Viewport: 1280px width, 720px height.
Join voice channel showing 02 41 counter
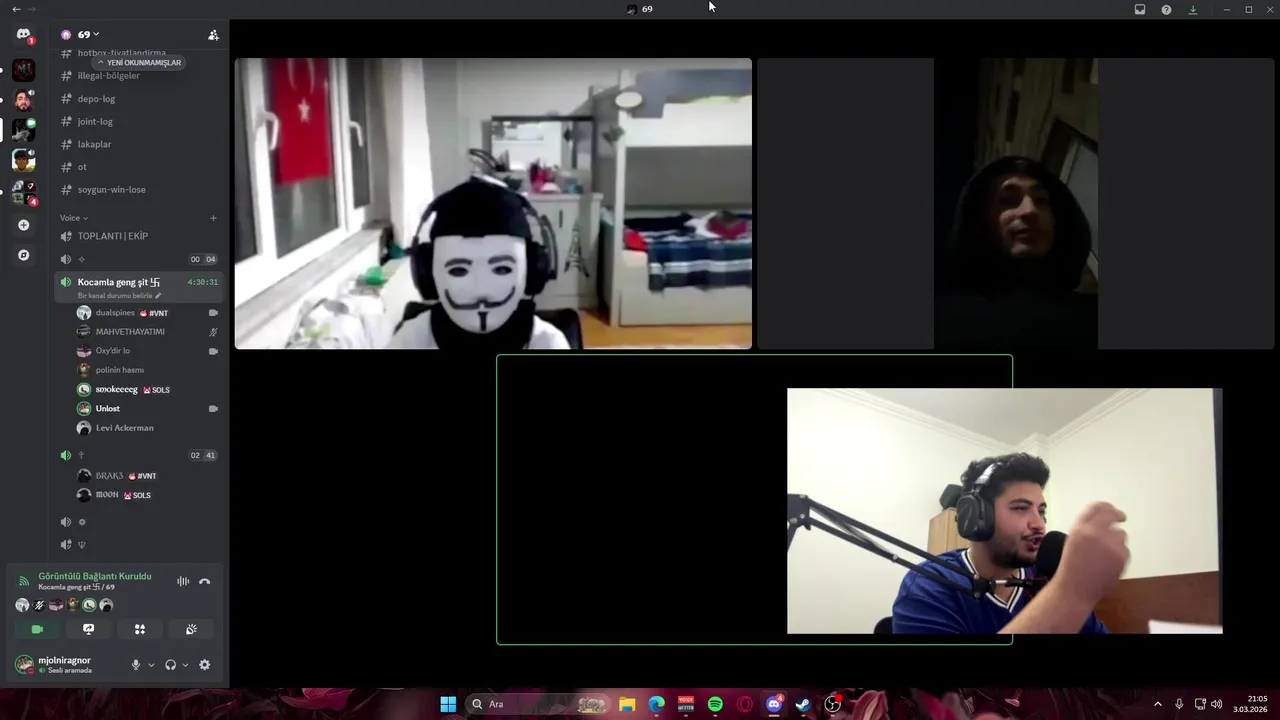(140, 455)
